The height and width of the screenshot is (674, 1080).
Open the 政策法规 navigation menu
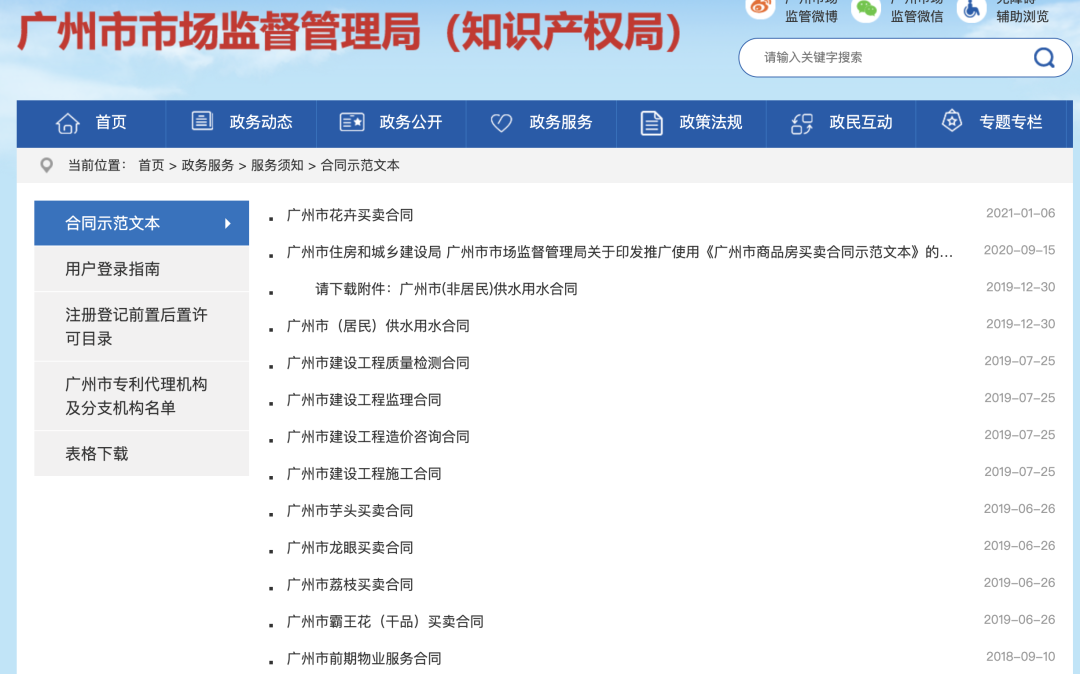click(x=692, y=123)
